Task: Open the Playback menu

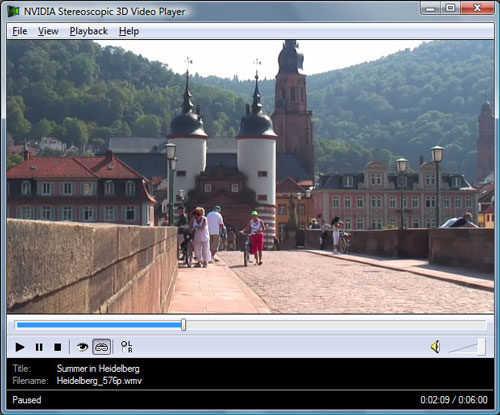Action: tap(88, 31)
